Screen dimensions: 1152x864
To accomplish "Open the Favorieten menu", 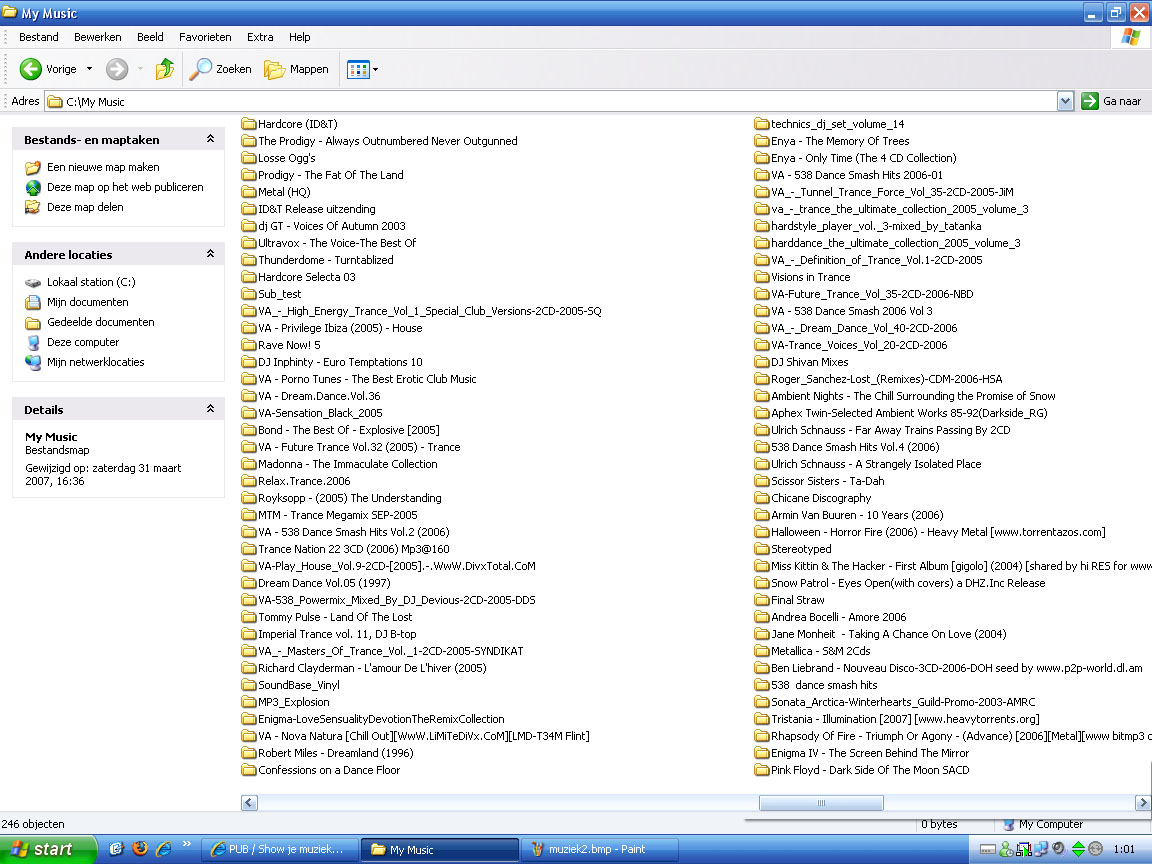I will point(205,37).
